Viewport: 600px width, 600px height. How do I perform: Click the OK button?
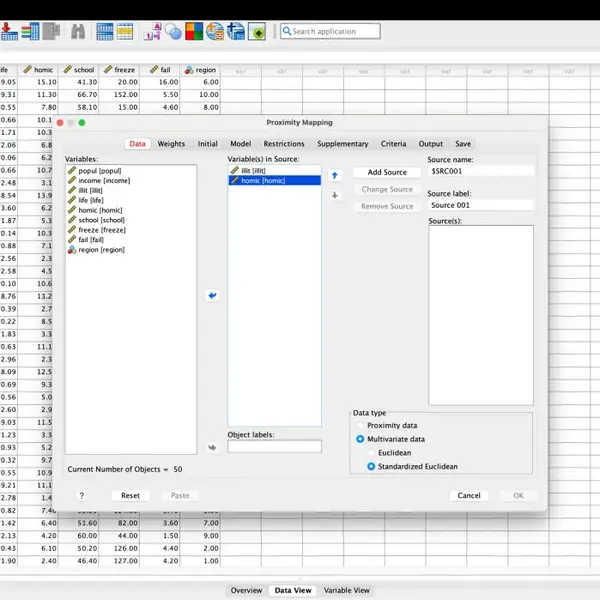tap(518, 496)
